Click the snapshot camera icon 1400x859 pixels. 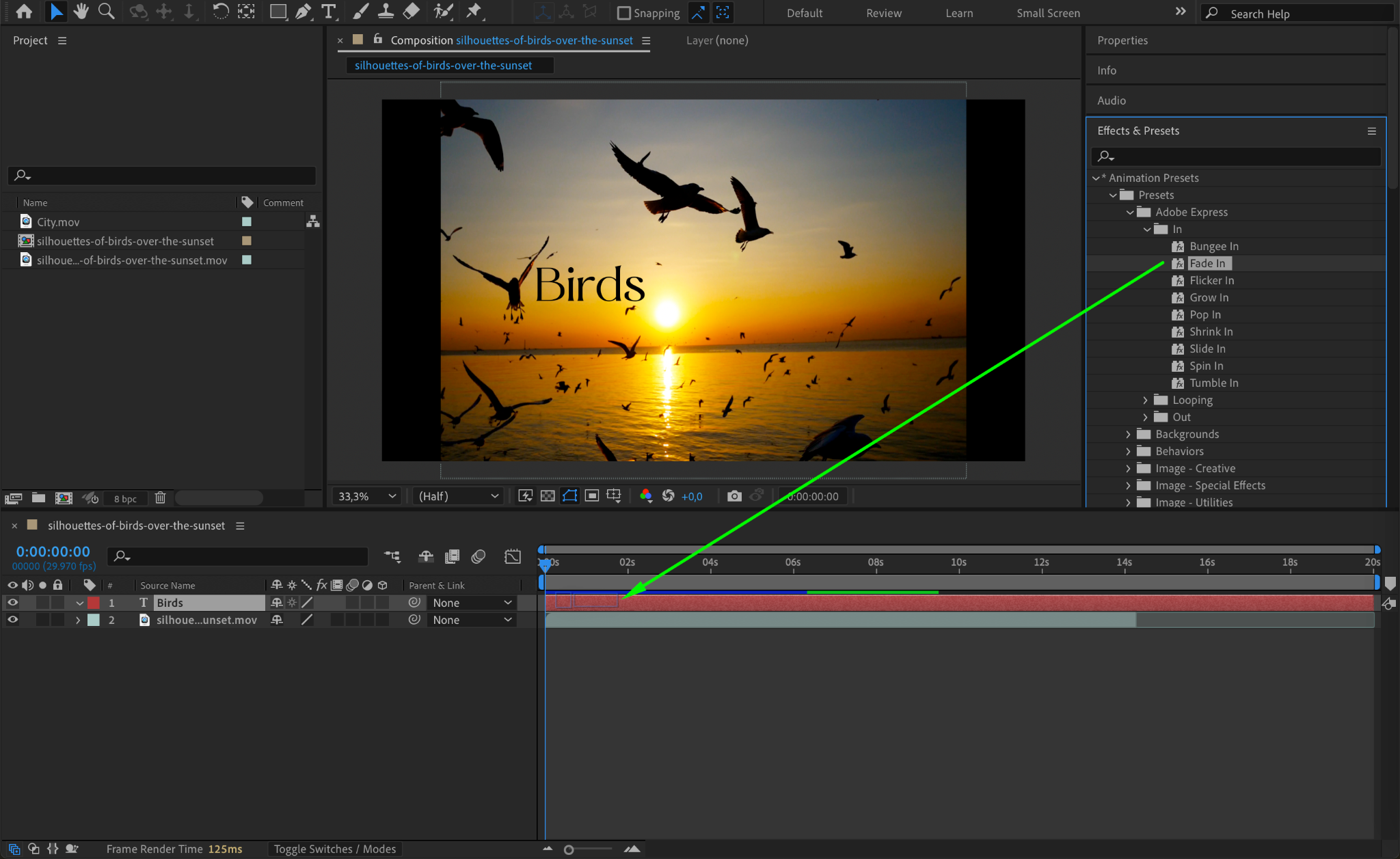coord(734,496)
